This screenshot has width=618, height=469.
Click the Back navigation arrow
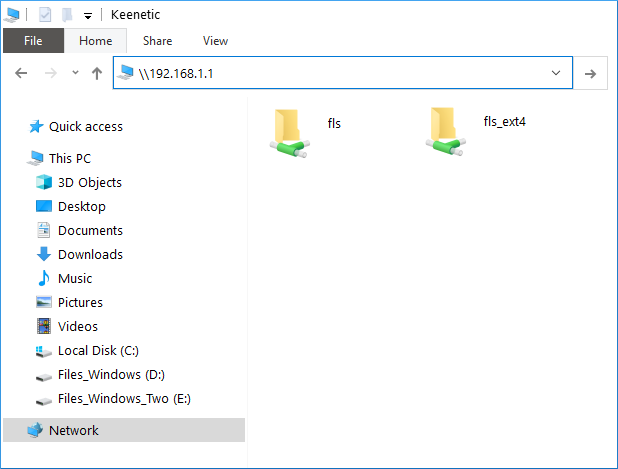tap(21, 73)
